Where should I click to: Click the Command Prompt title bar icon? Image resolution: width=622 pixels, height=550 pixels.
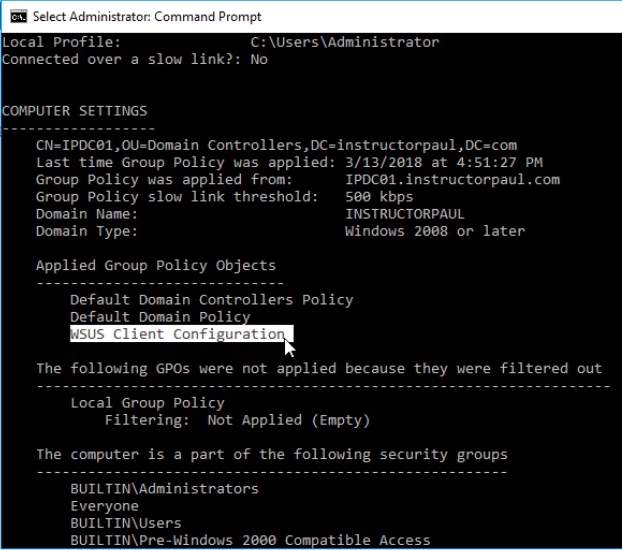tap(18, 17)
